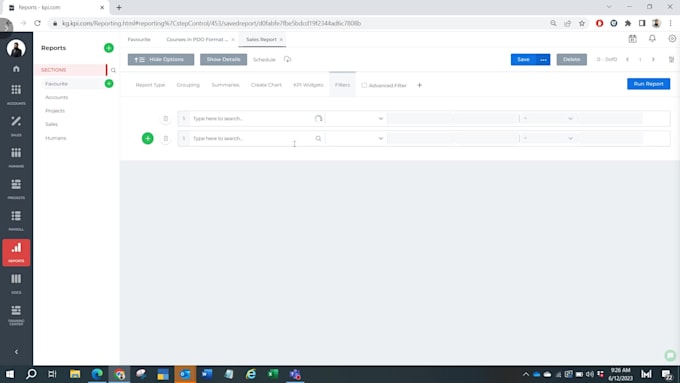The width and height of the screenshot is (680, 383).
Task: Click the Save button
Action: pyautogui.click(x=523, y=59)
